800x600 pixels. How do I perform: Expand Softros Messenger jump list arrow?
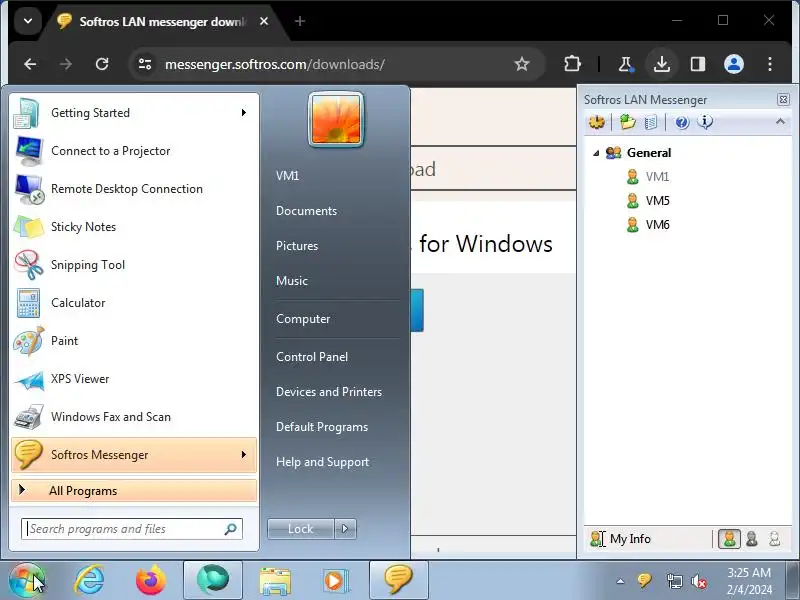pyautogui.click(x=244, y=455)
